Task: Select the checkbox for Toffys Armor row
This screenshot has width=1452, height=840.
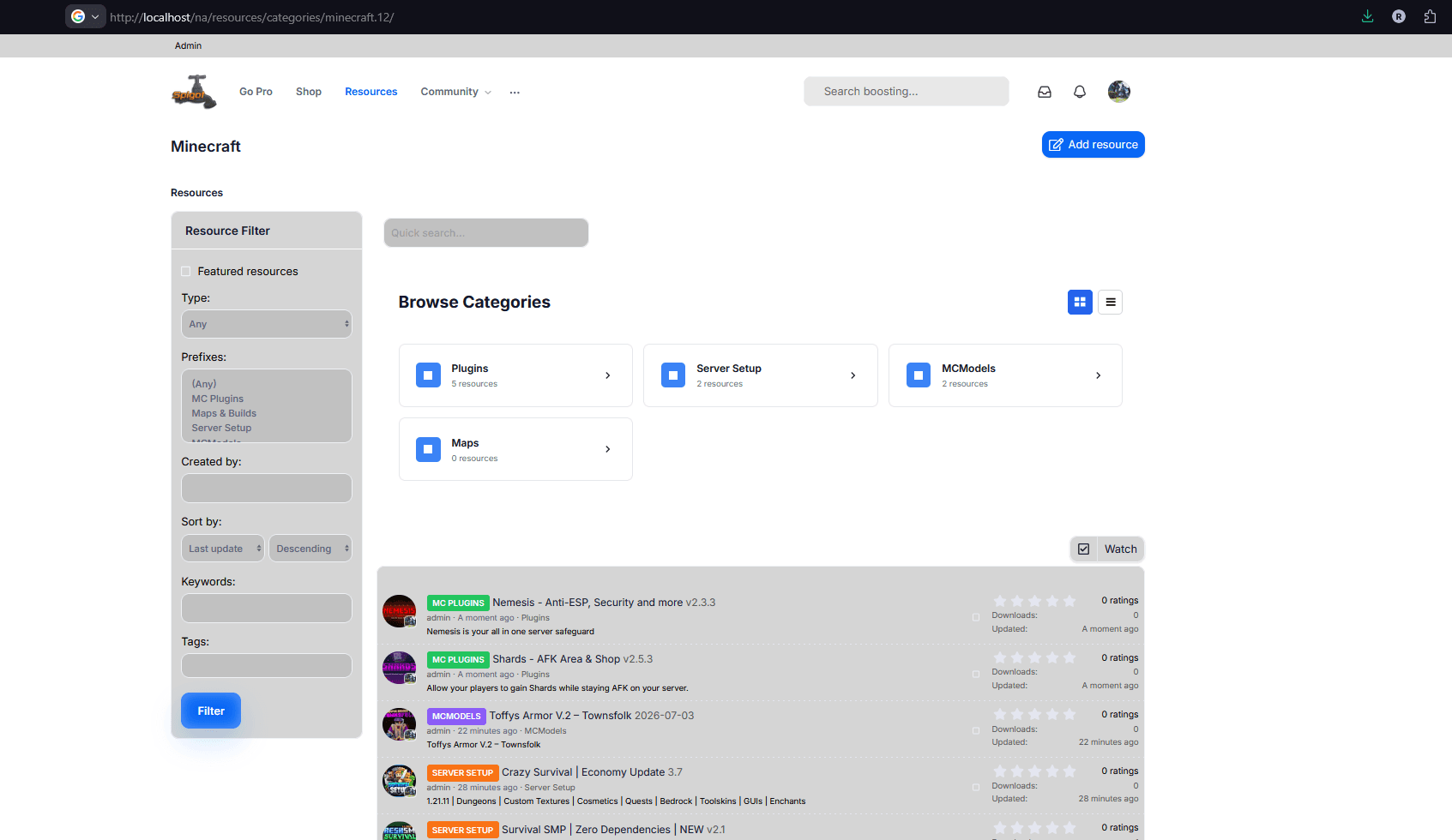Action: click(x=976, y=730)
